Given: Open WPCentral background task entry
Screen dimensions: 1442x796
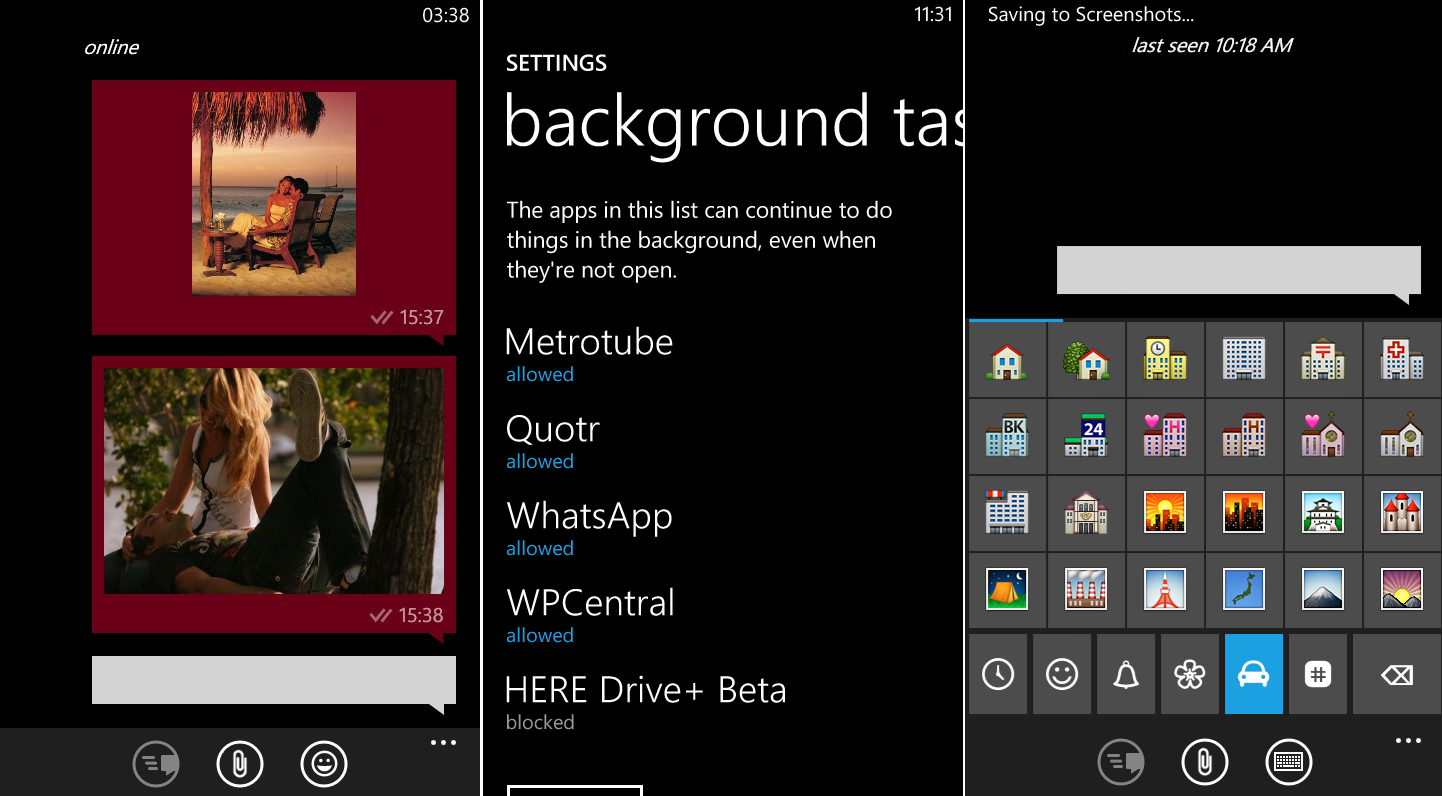Looking at the screenshot, I should [590, 615].
